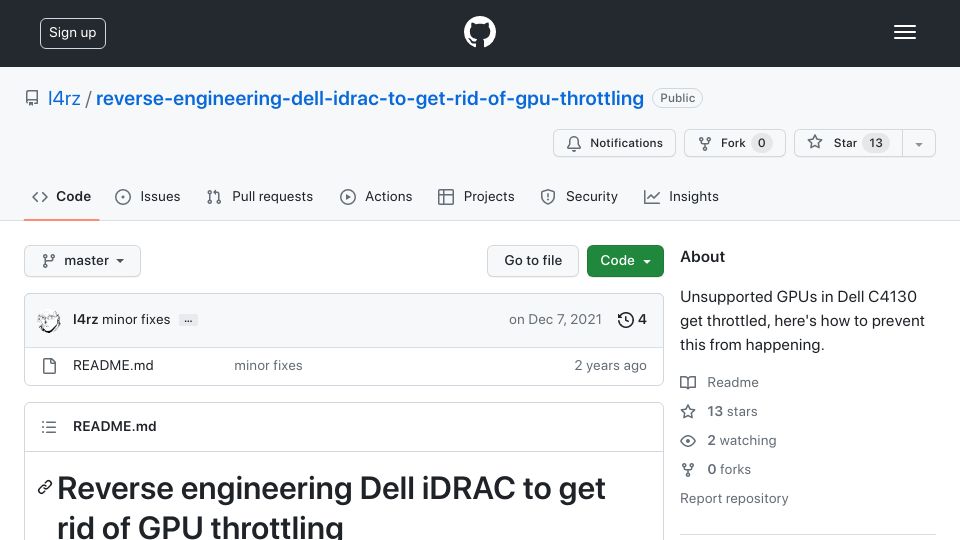Switch to the Code tab

click(61, 197)
